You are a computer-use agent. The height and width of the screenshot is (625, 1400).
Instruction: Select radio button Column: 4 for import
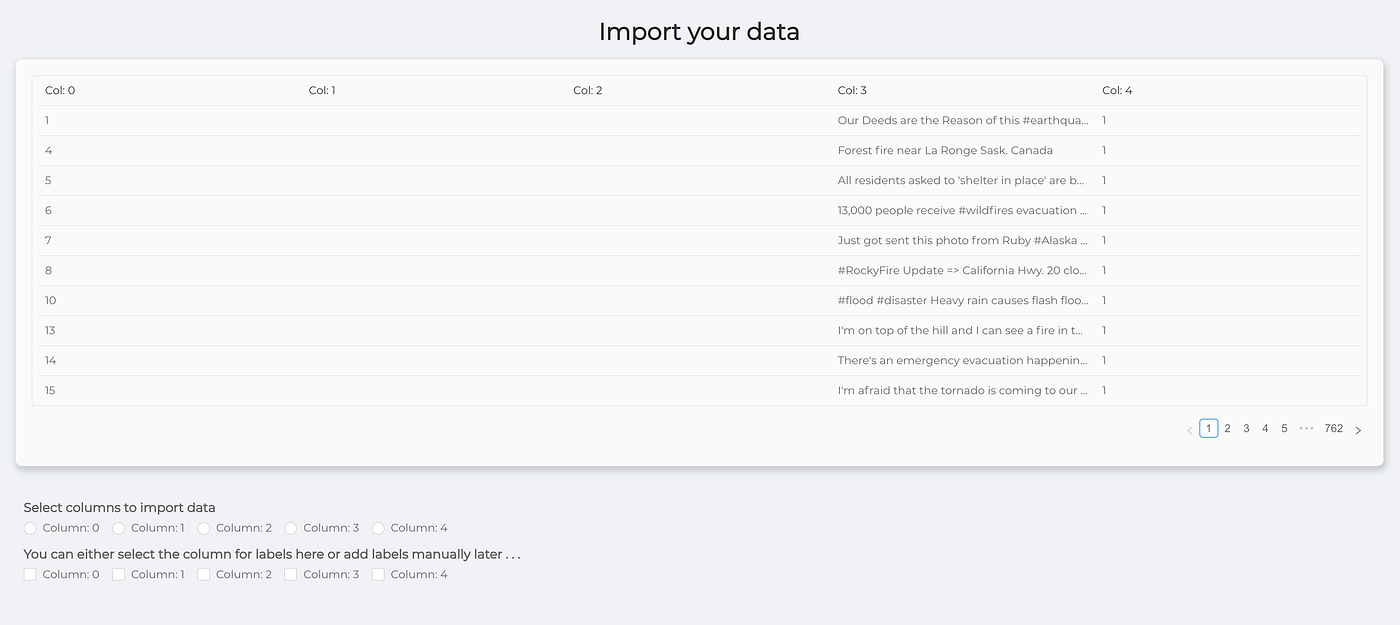click(378, 527)
